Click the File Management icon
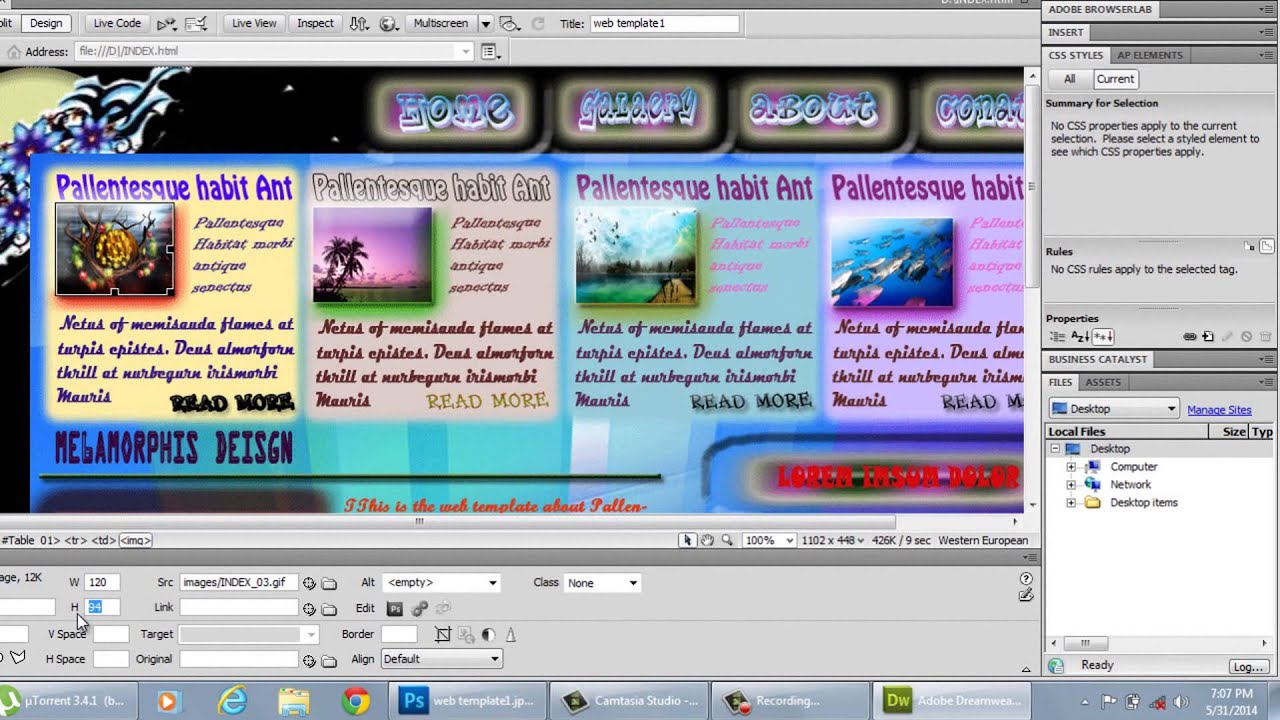 pyautogui.click(x=359, y=23)
